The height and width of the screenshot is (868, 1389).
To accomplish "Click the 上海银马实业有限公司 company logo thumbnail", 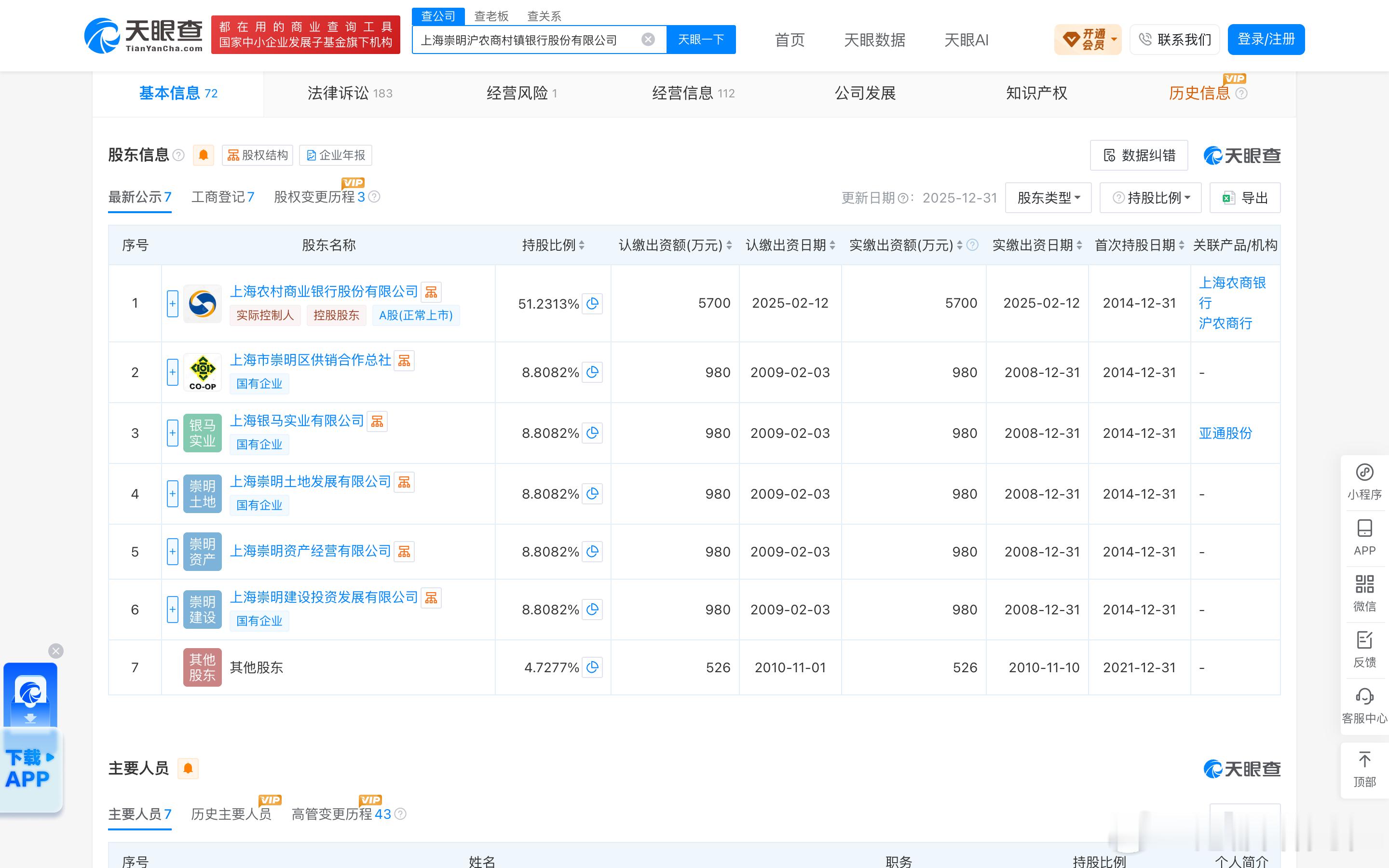I will (203, 433).
